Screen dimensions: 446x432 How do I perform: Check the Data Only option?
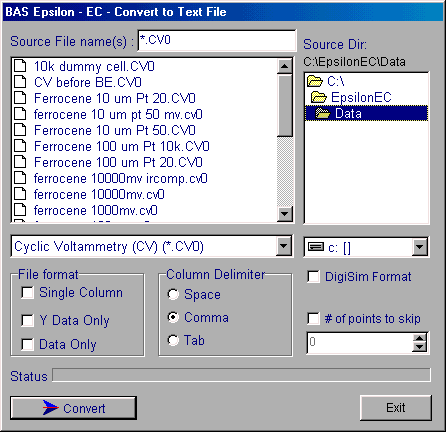tap(27, 344)
